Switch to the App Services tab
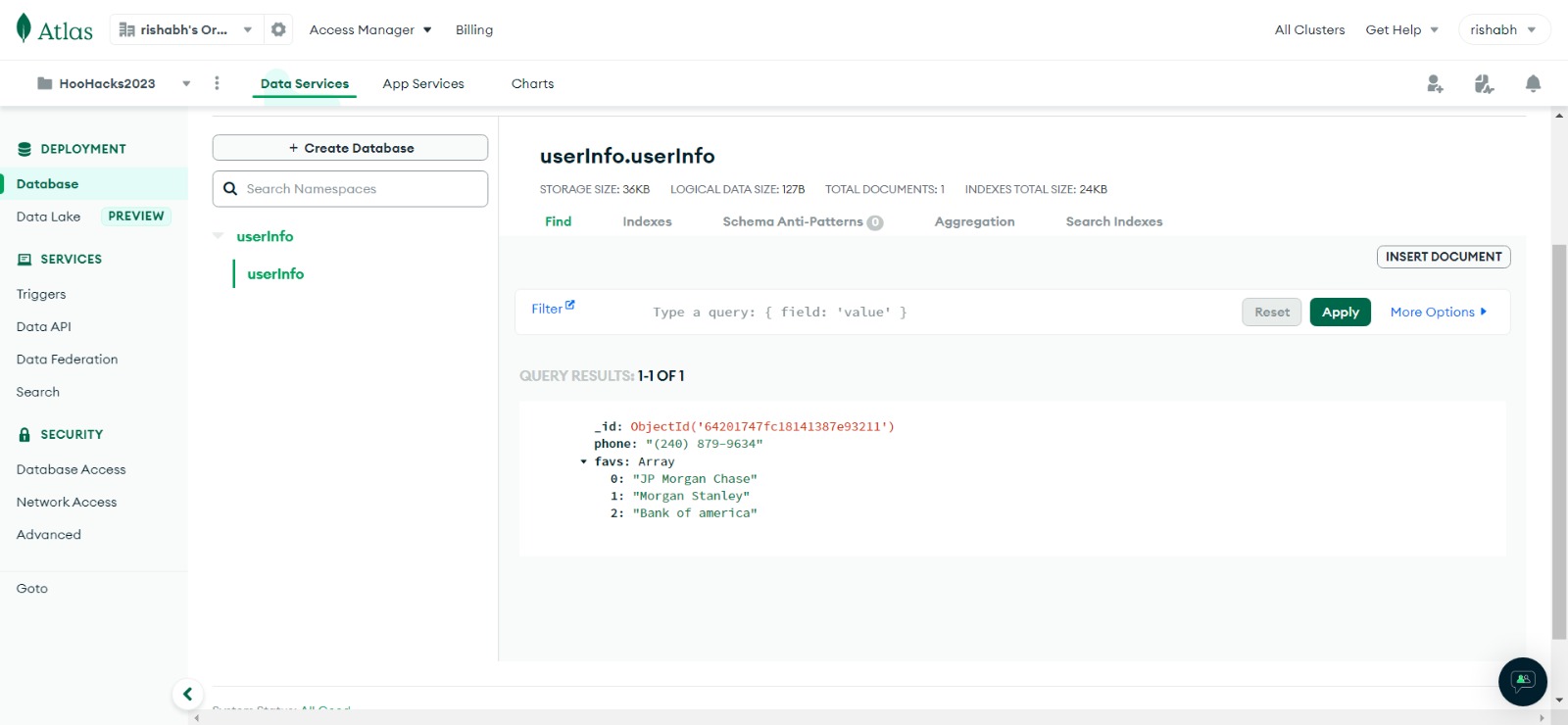1568x725 pixels. (x=423, y=83)
